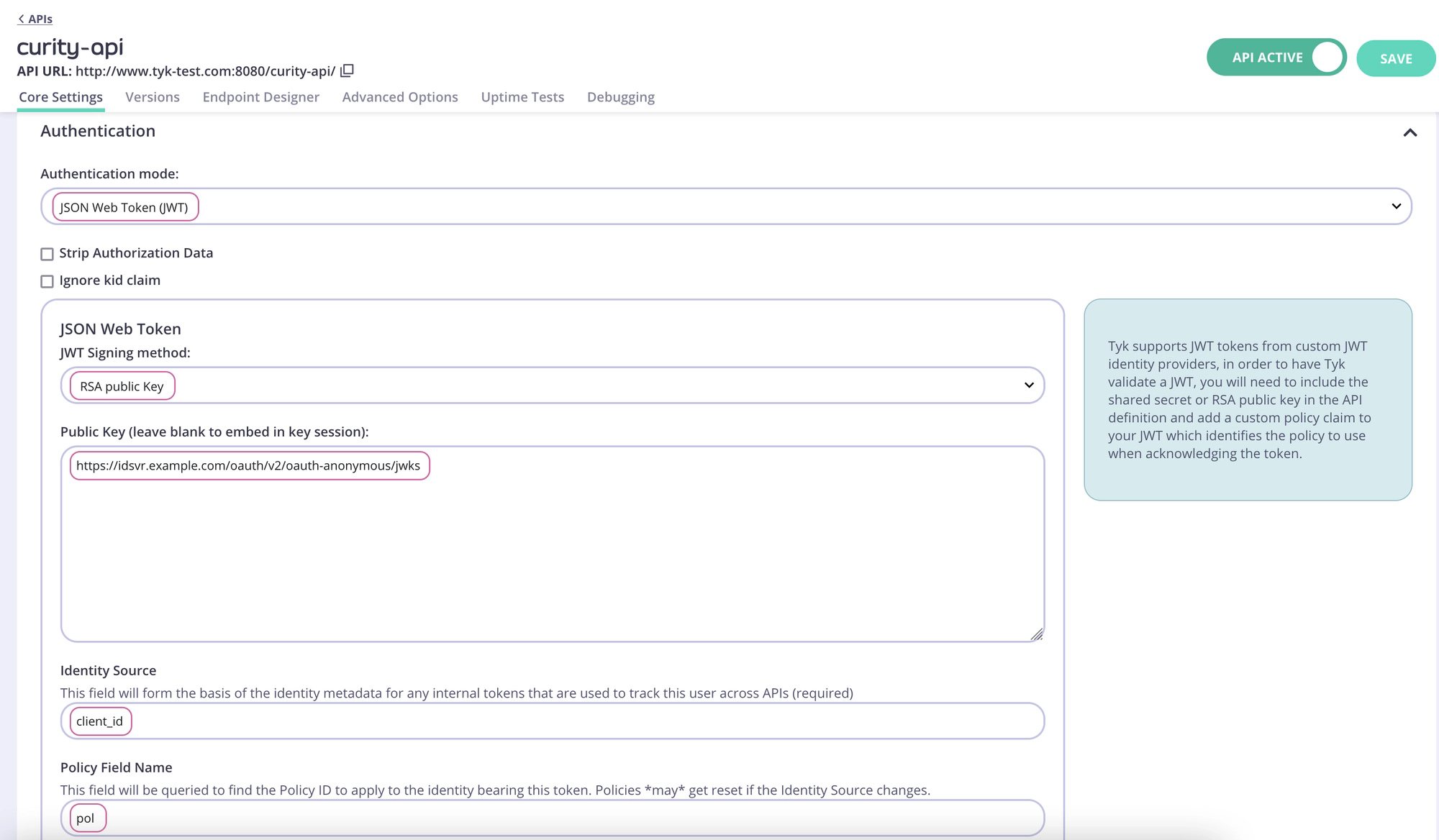1439x840 pixels.
Task: Click the SAVE button
Action: pos(1395,58)
